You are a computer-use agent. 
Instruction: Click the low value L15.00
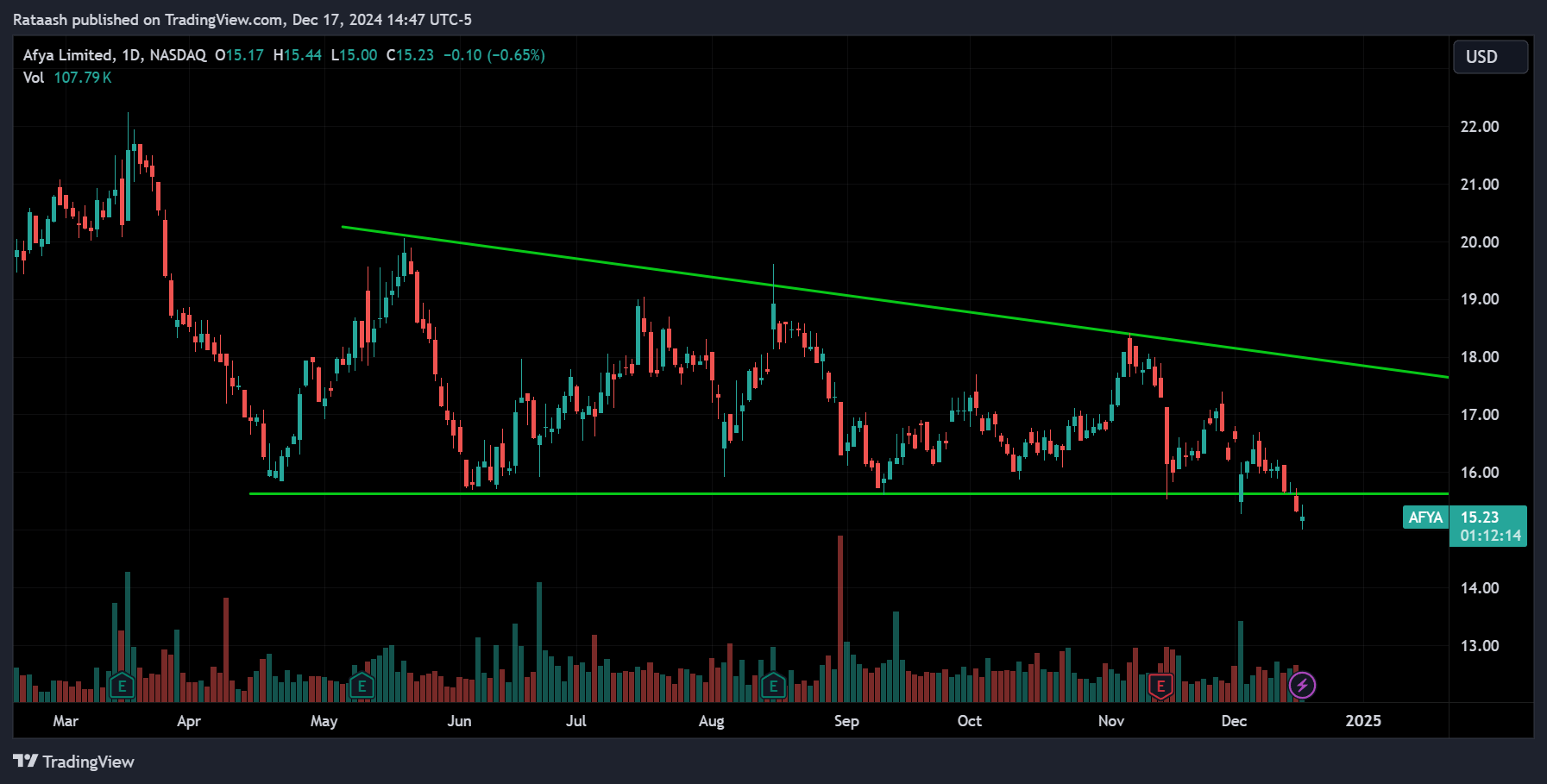(354, 55)
